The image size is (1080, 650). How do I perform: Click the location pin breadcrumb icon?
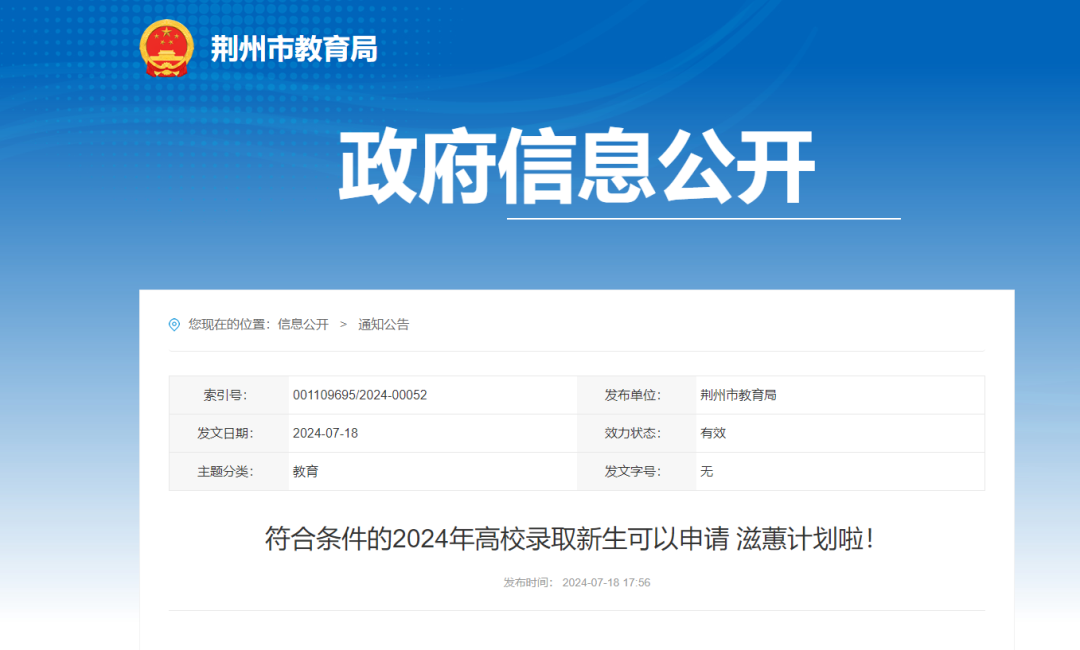(x=172, y=324)
